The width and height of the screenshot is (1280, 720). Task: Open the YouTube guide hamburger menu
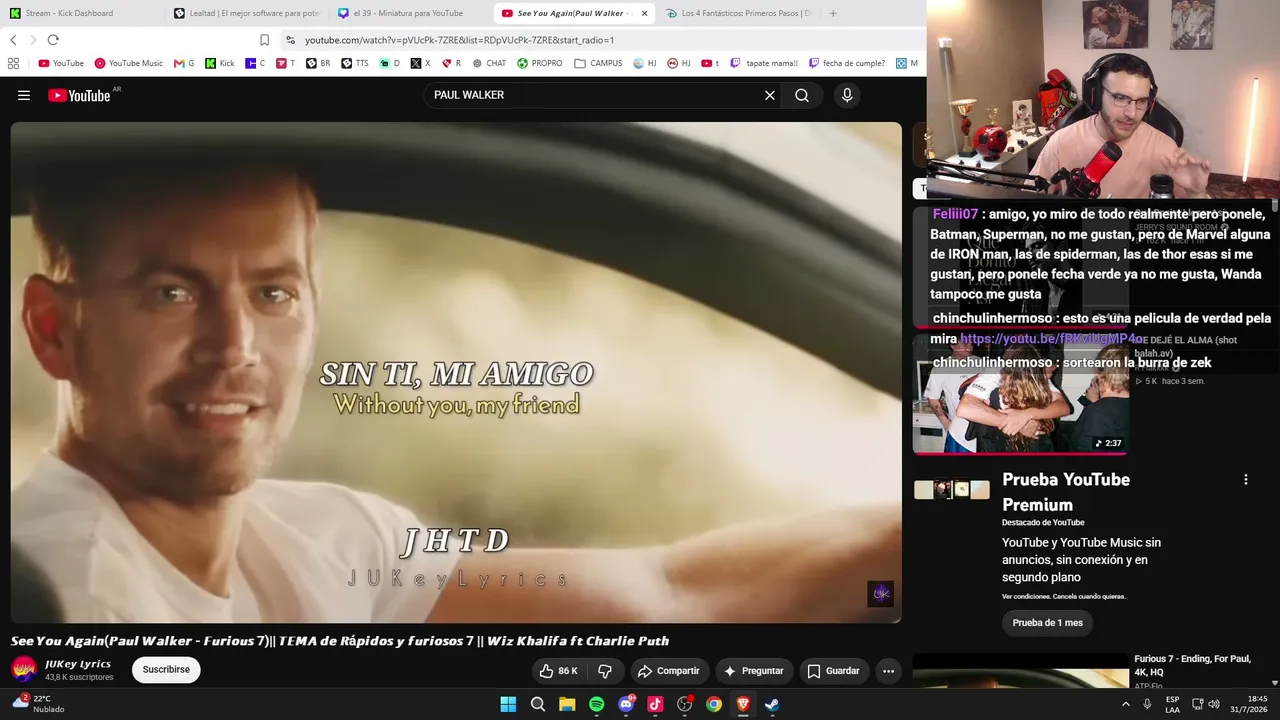pos(24,95)
